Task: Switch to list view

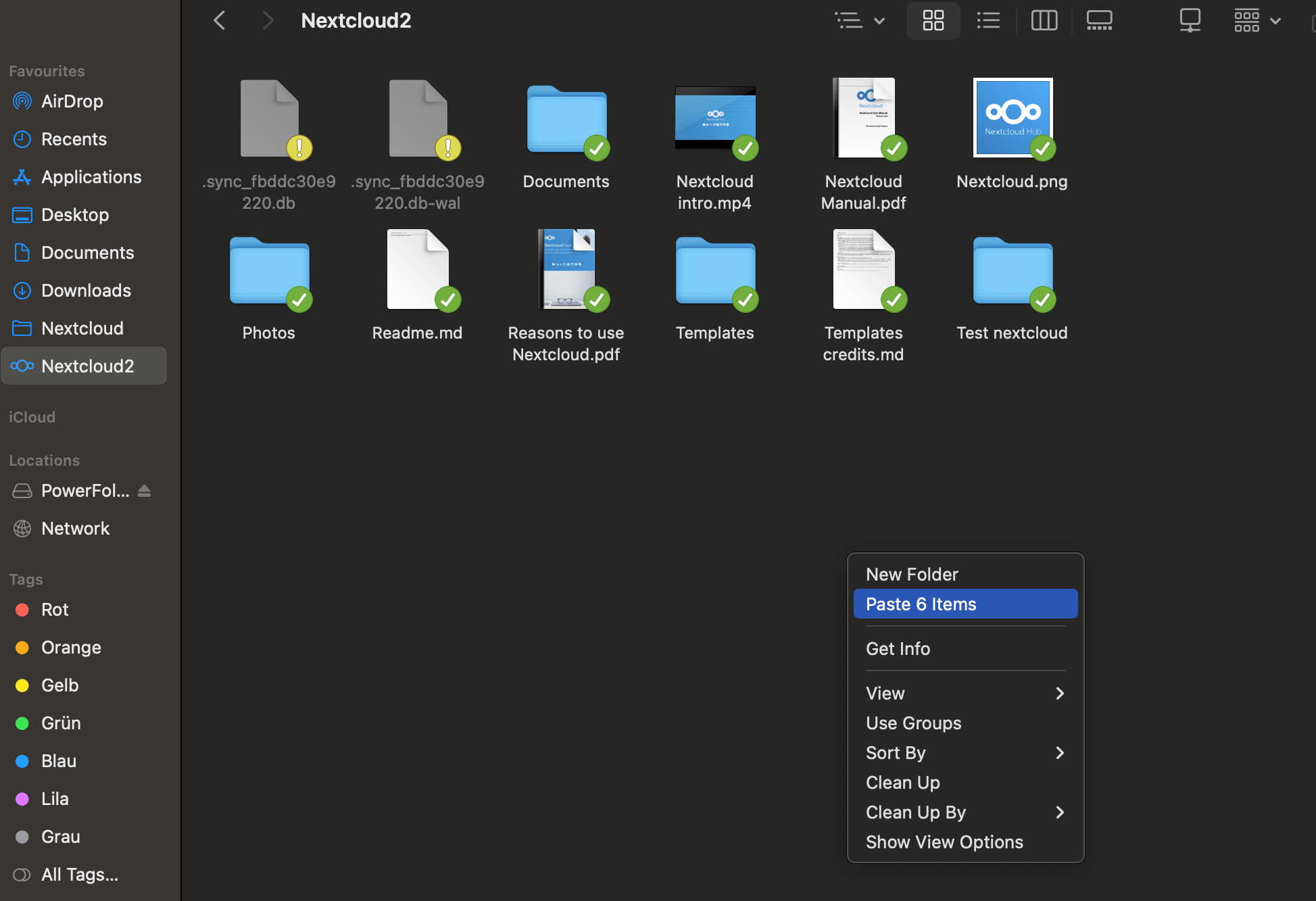Action: click(988, 20)
